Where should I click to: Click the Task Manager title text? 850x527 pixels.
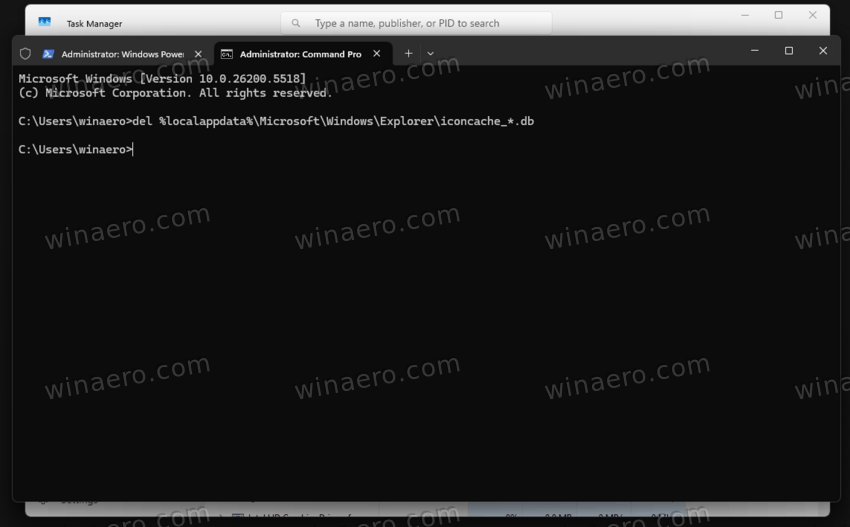(x=94, y=24)
